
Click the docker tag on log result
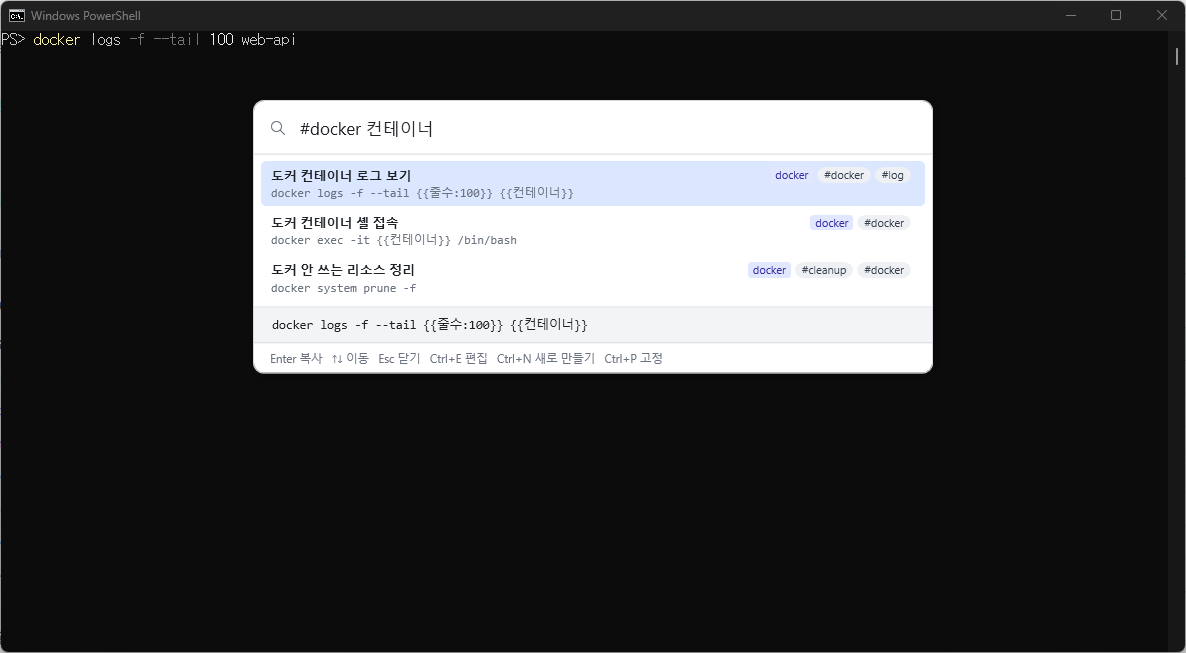pos(791,176)
